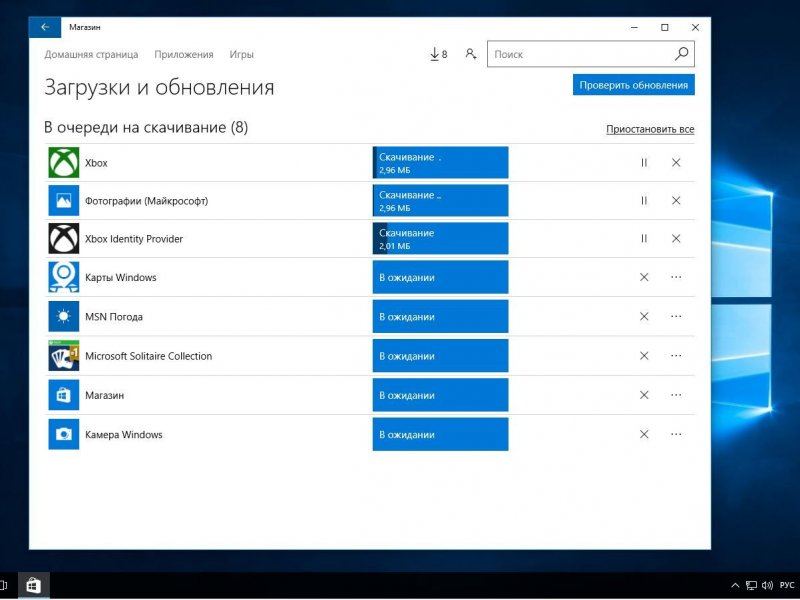
Task: Open Магазин app icon in list
Action: pyautogui.click(x=64, y=395)
